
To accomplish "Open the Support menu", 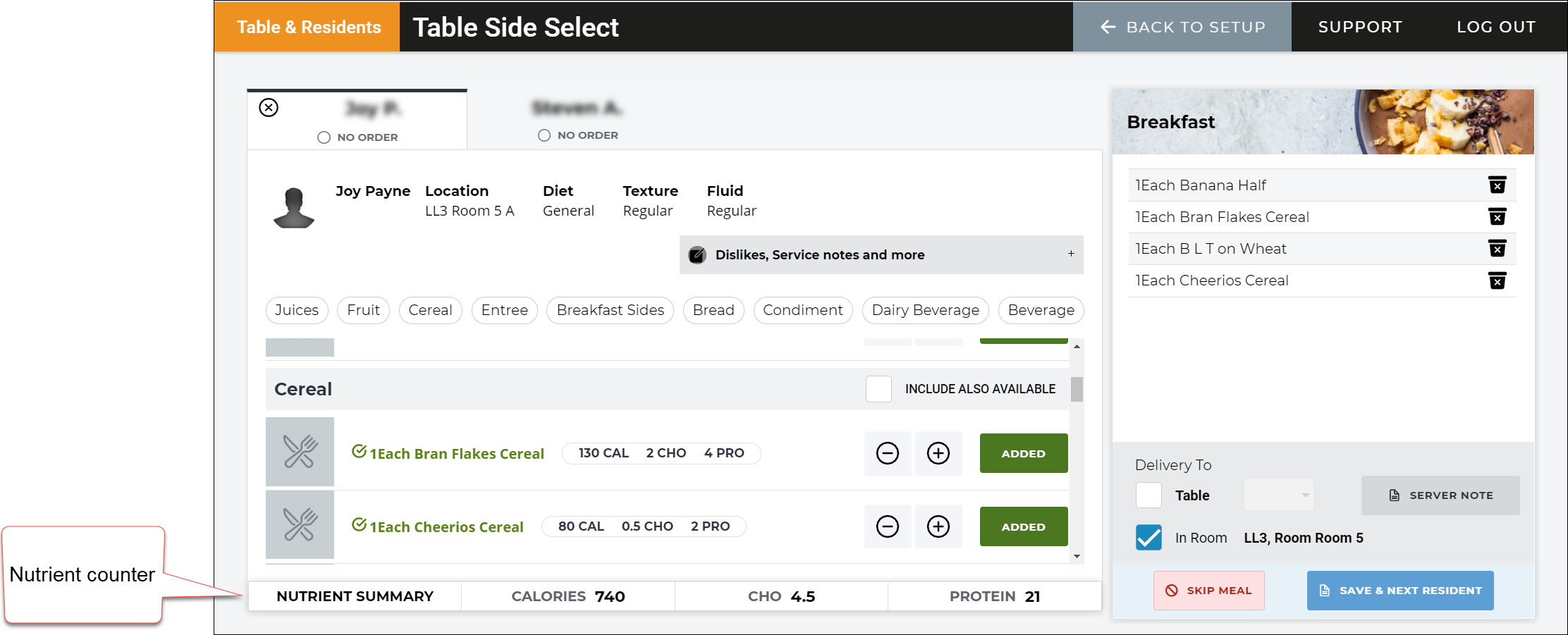I will [x=1359, y=26].
